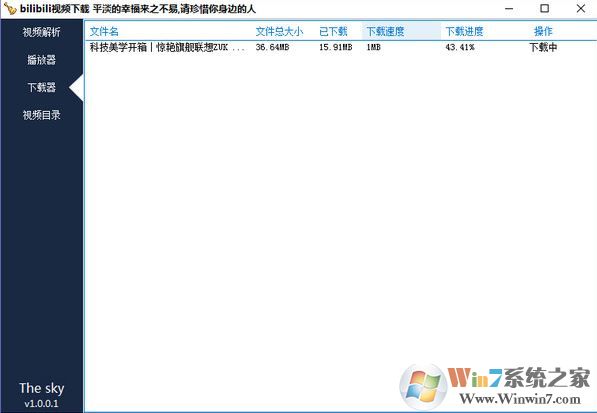Click the 下载中 status cell
Image resolution: width=597 pixels, height=413 pixels.
(543, 48)
